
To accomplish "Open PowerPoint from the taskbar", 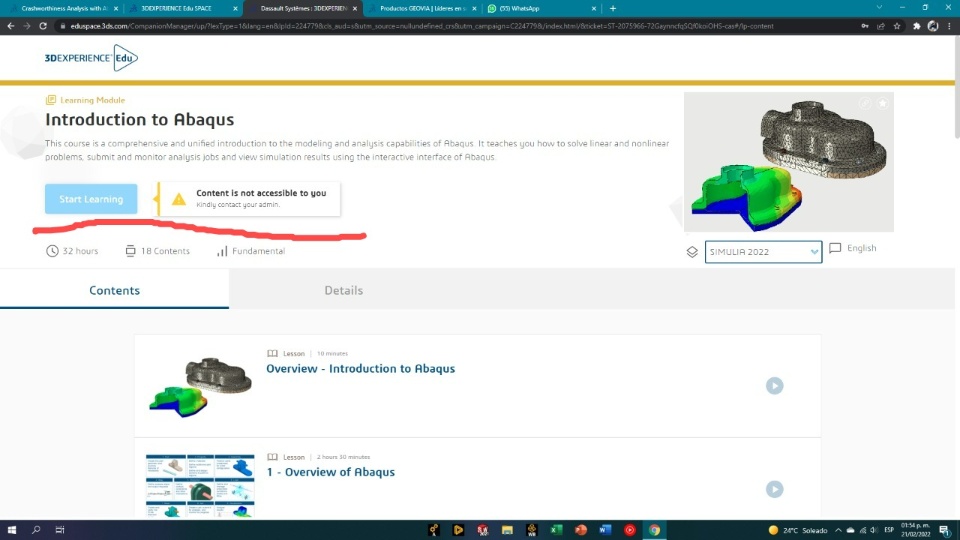I will pos(580,530).
